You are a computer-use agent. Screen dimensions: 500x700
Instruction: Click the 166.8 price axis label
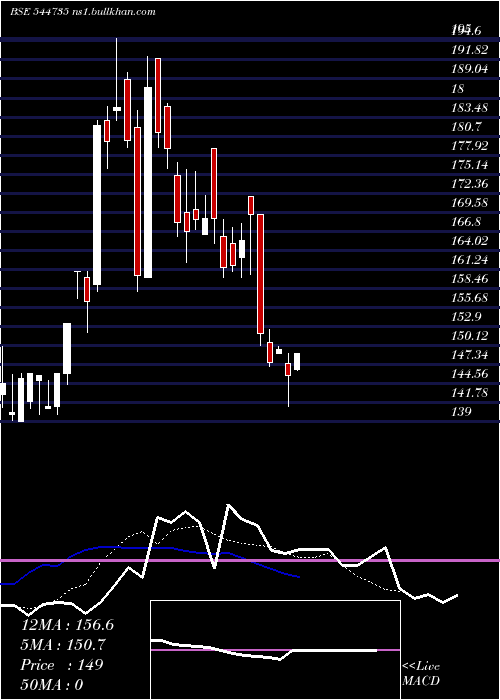[x=467, y=221]
